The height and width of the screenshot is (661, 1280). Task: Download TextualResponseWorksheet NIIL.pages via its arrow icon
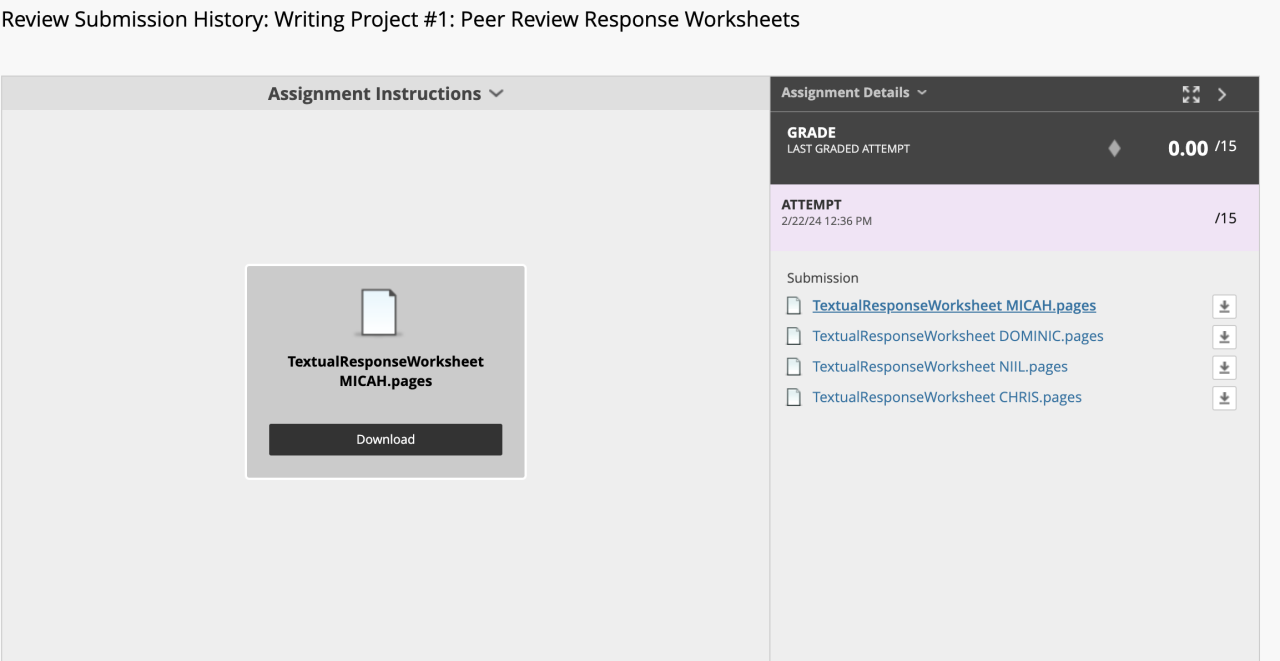(1224, 367)
